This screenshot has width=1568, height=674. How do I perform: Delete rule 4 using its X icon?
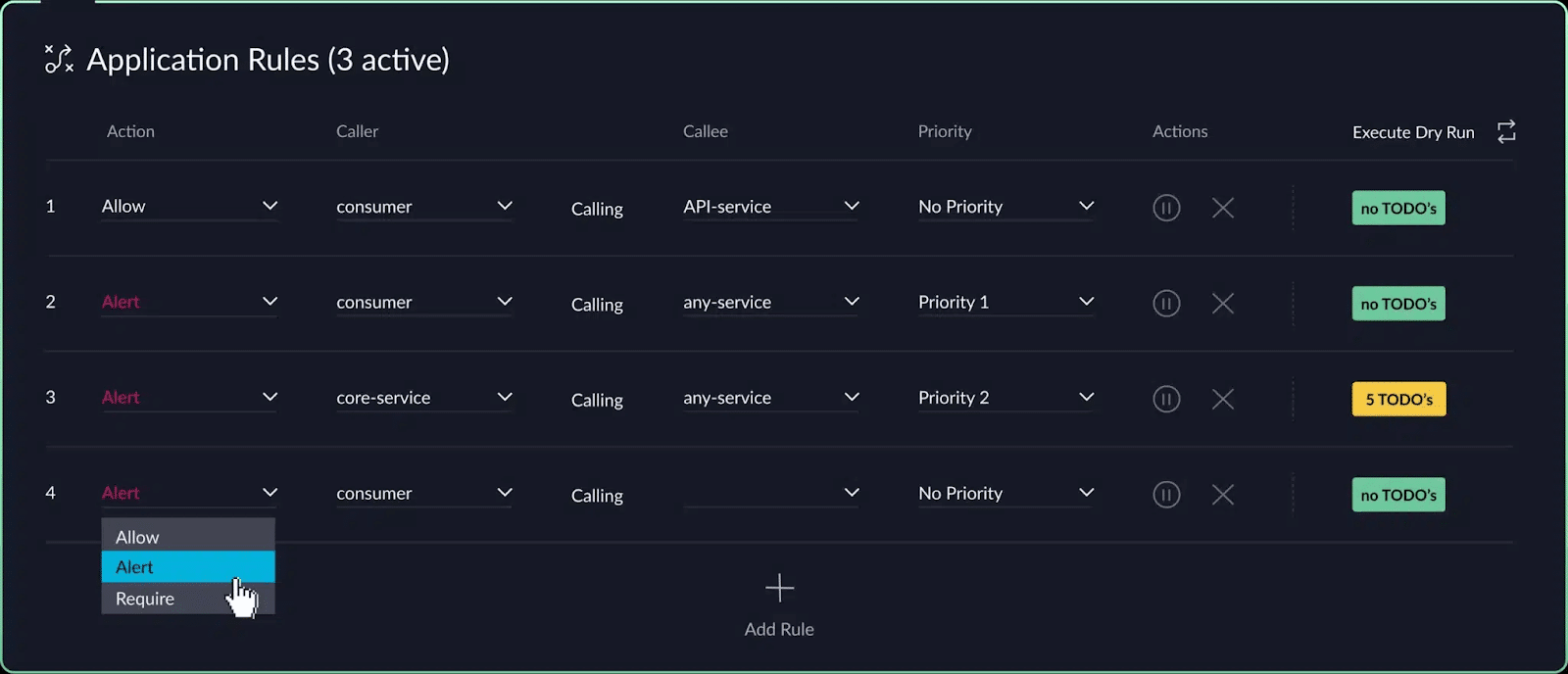click(1222, 495)
